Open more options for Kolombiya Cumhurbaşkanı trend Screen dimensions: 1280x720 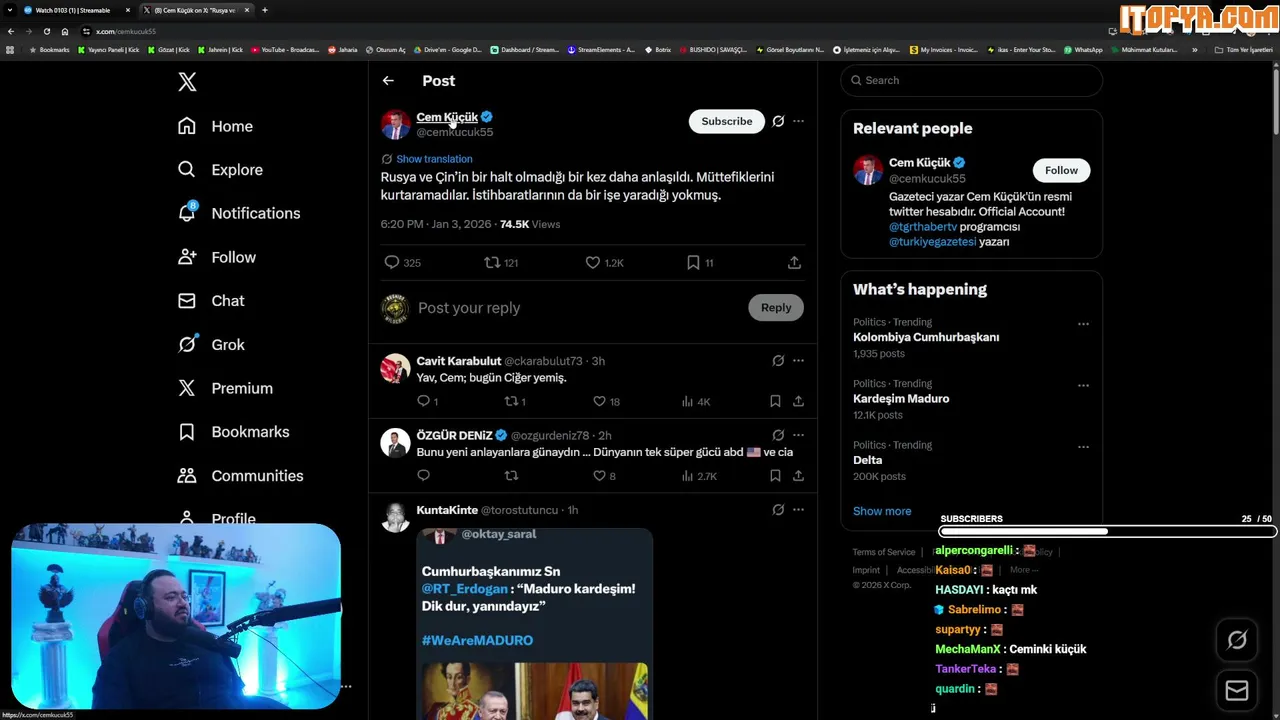pos(1083,324)
